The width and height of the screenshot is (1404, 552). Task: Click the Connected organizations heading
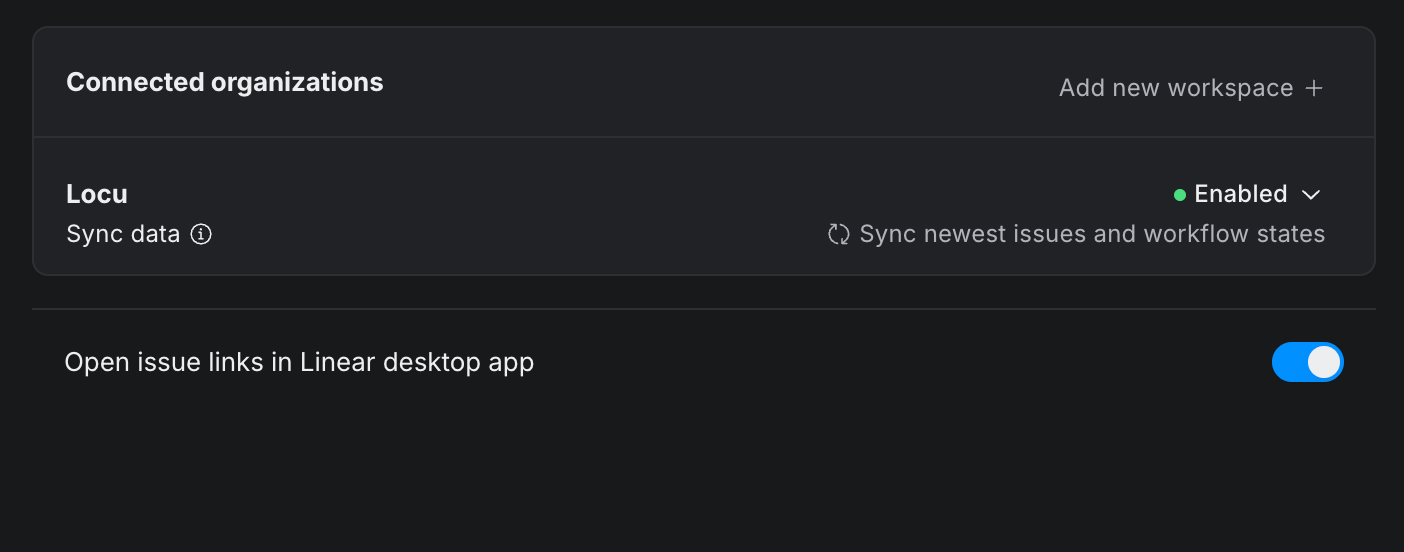click(225, 82)
